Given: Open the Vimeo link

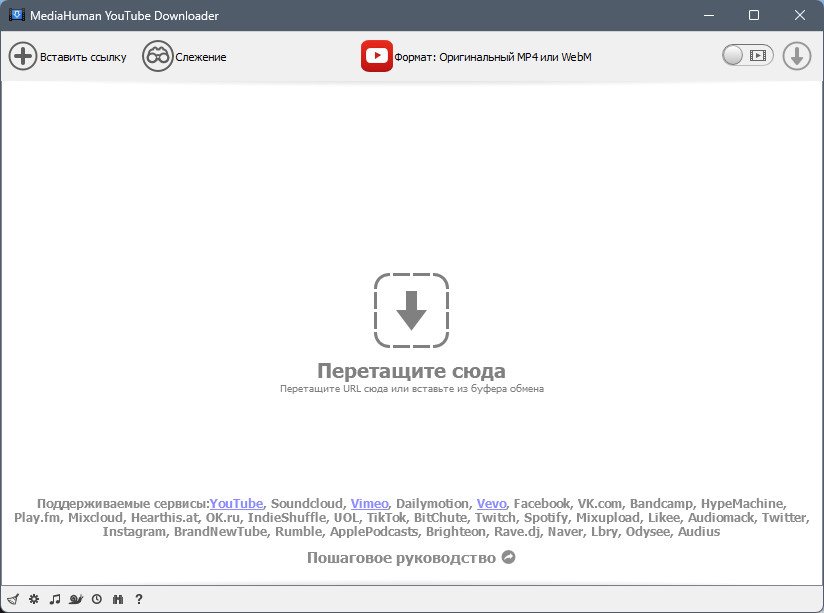Looking at the screenshot, I should click(x=369, y=504).
